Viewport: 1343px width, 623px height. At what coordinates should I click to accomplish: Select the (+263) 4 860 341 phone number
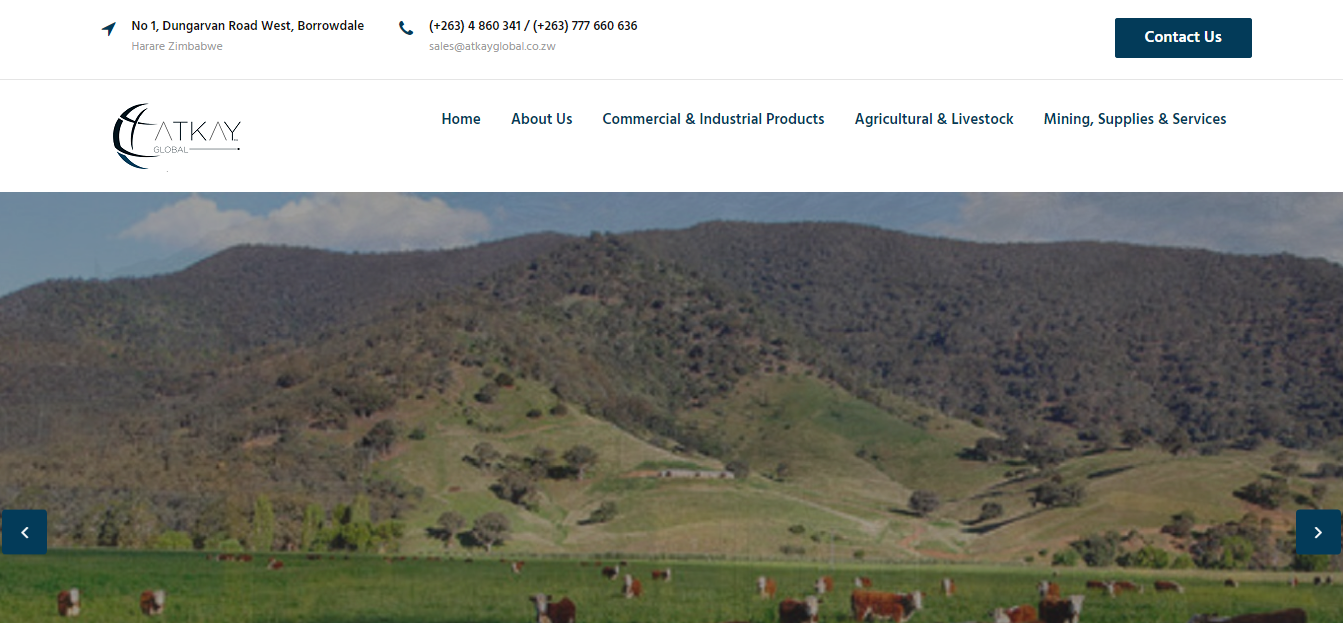475,26
